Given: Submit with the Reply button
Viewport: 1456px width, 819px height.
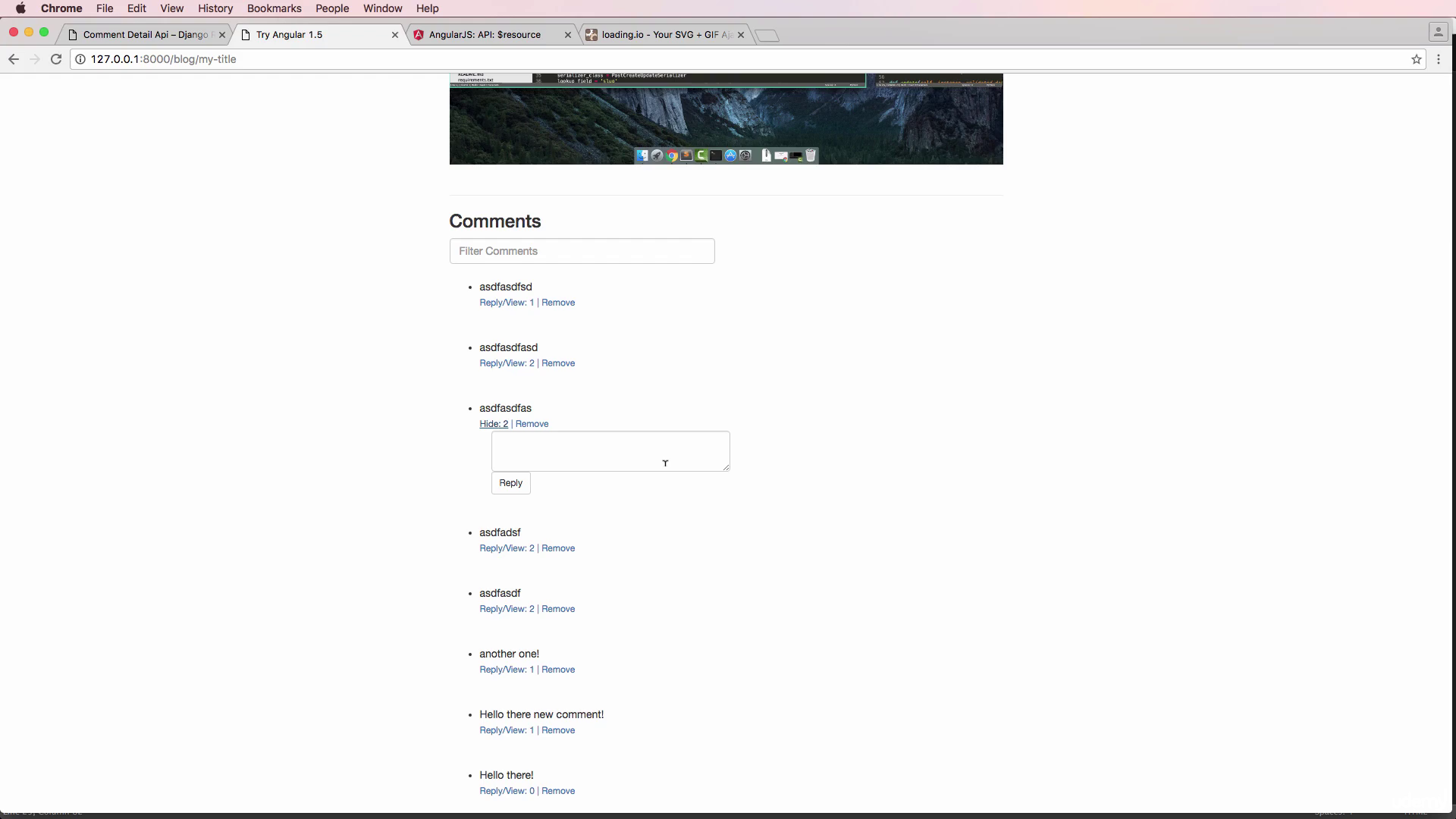Looking at the screenshot, I should point(510,483).
